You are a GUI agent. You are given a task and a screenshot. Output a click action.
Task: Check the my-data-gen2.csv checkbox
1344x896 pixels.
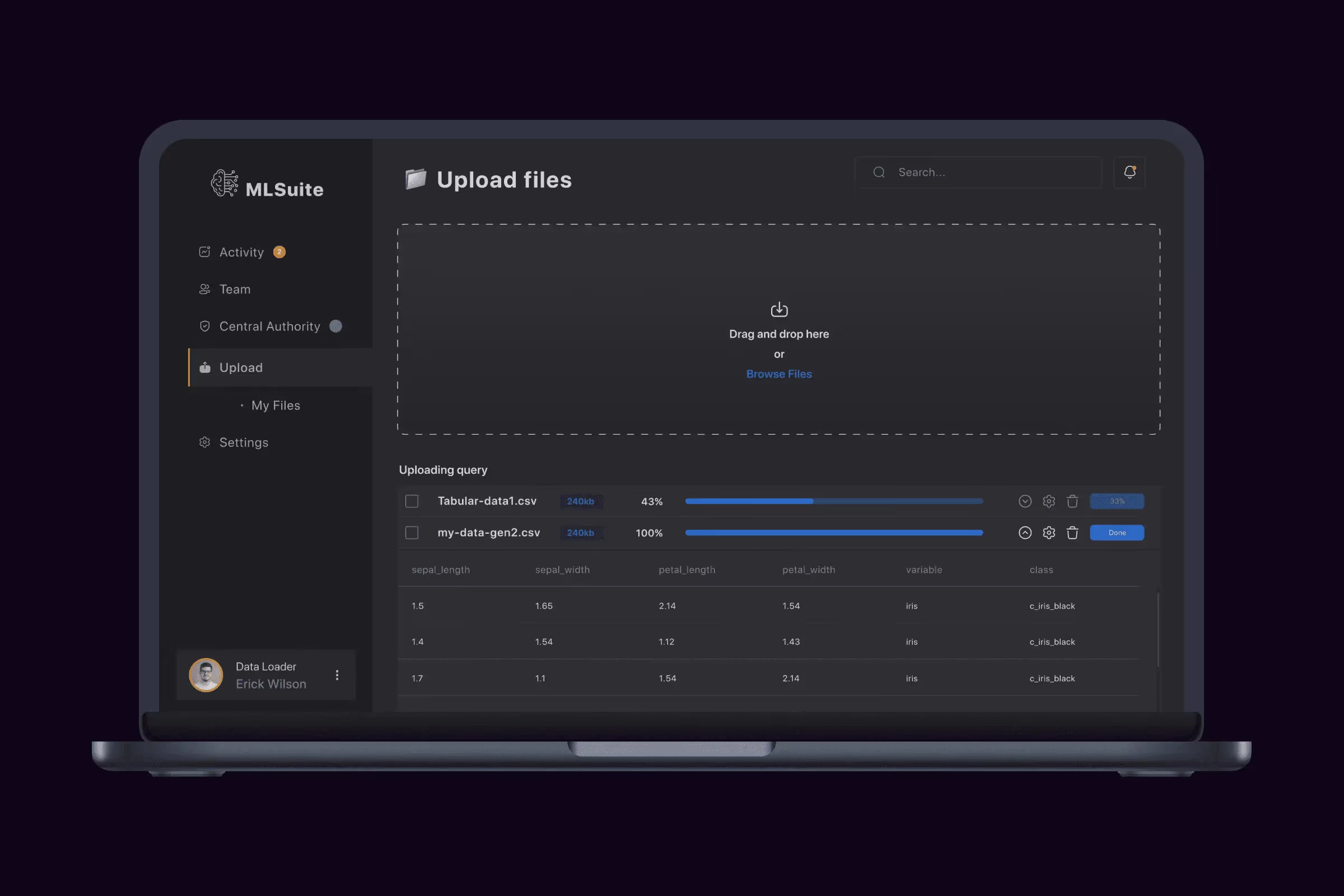(x=412, y=533)
